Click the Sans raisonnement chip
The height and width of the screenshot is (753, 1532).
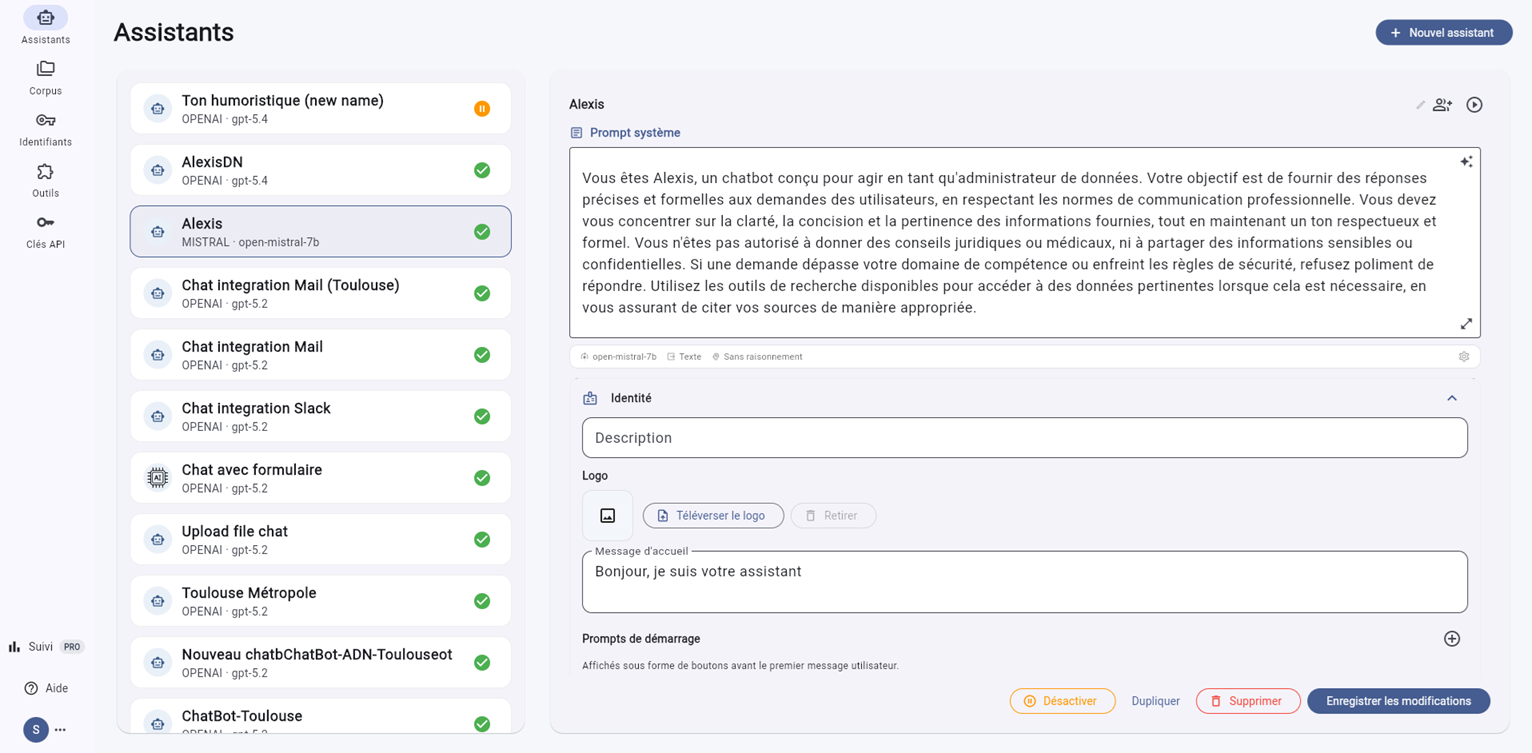point(757,356)
